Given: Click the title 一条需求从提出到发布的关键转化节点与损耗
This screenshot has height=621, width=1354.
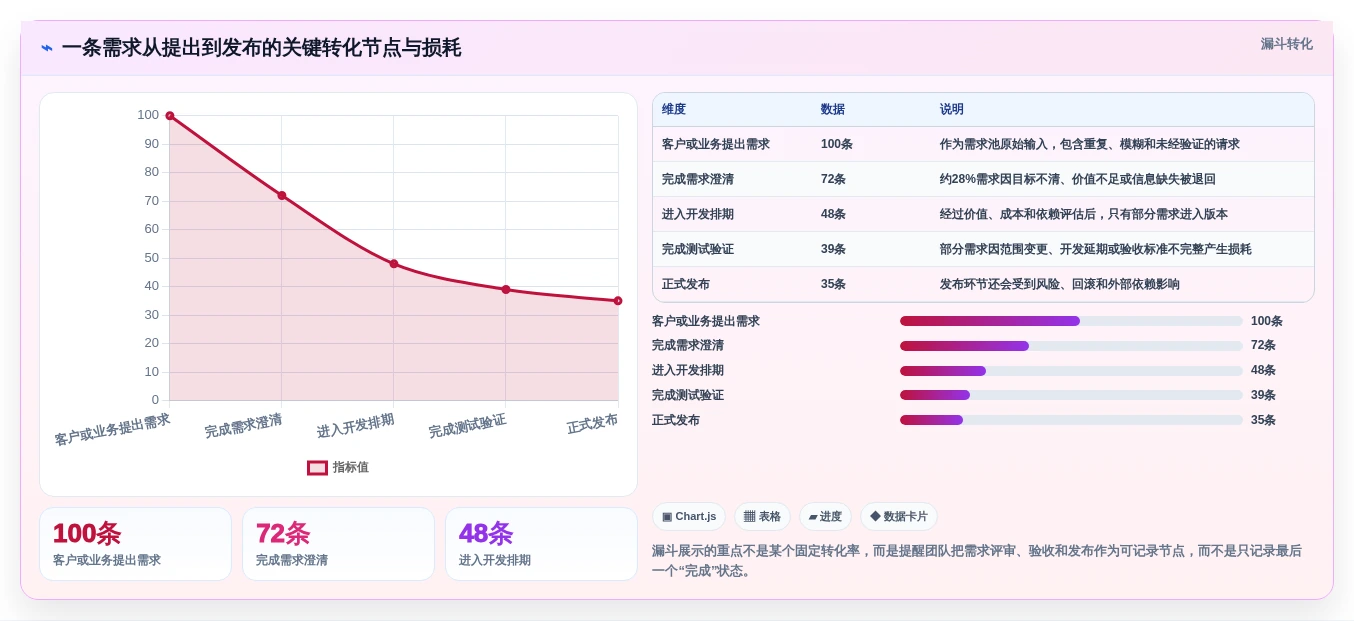Looking at the screenshot, I should 261,48.
